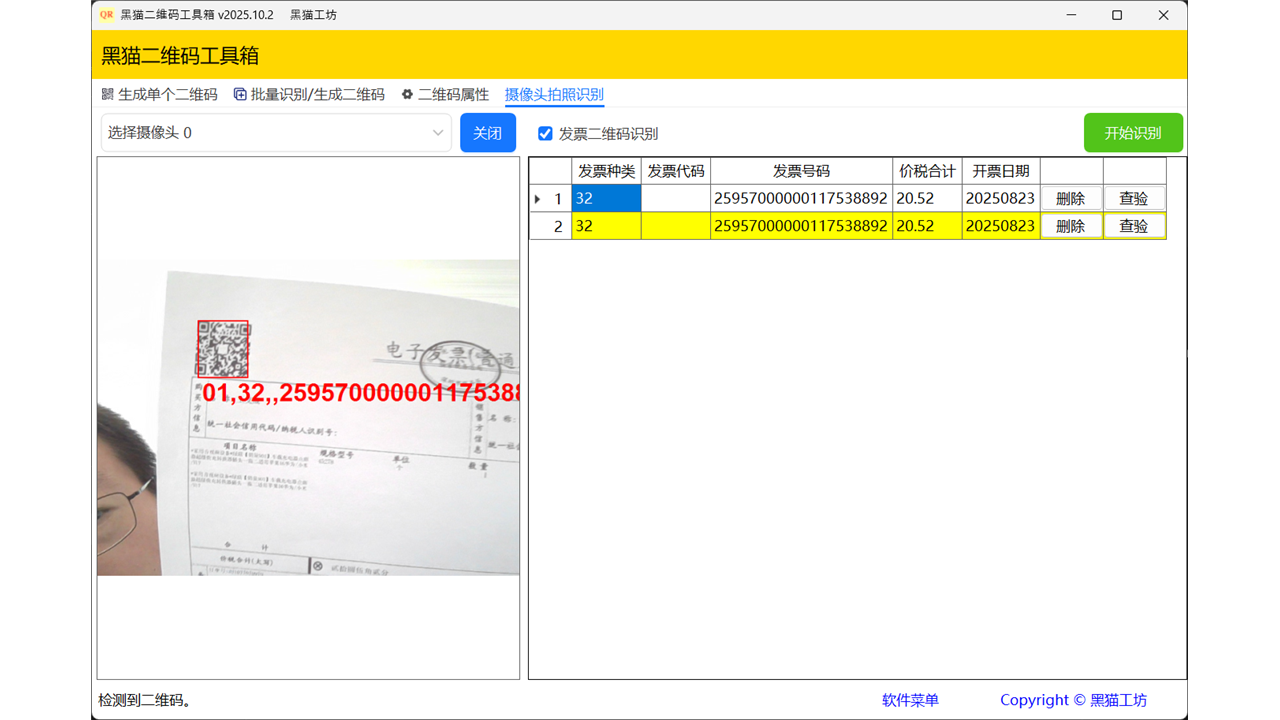Select the row 1 arrow indicator

[x=539, y=199]
